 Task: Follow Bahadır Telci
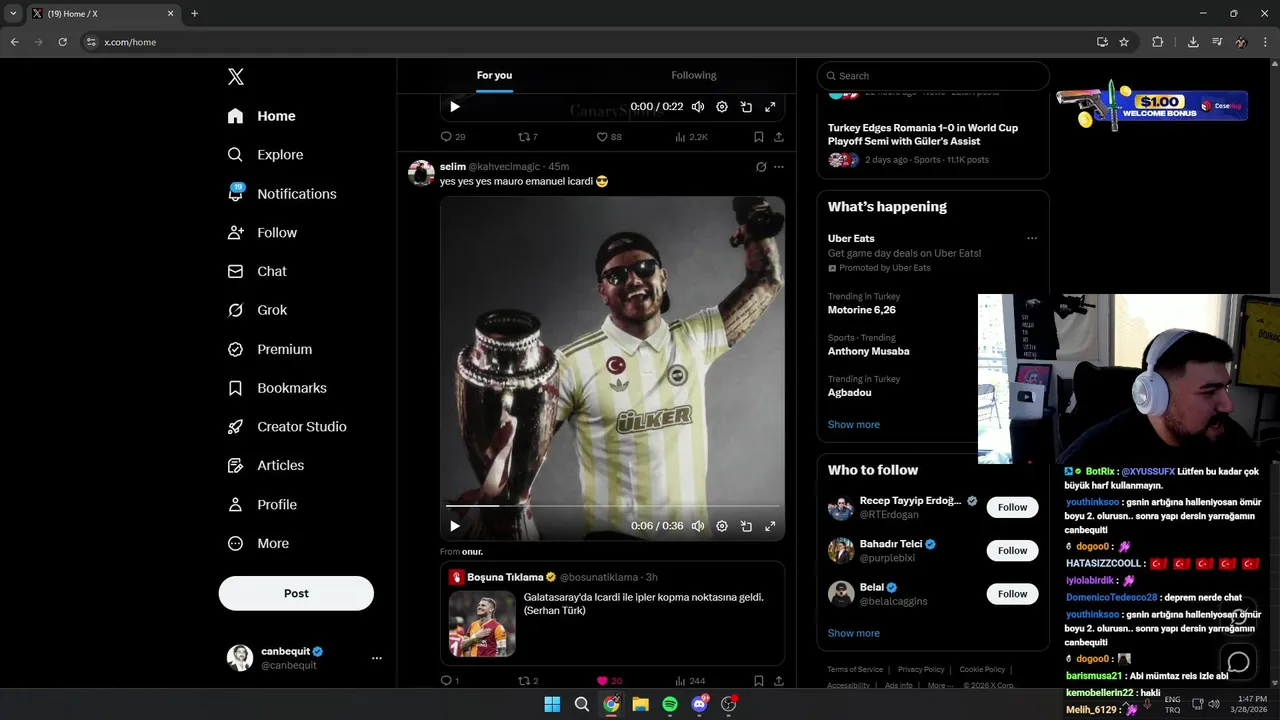pos(1012,550)
